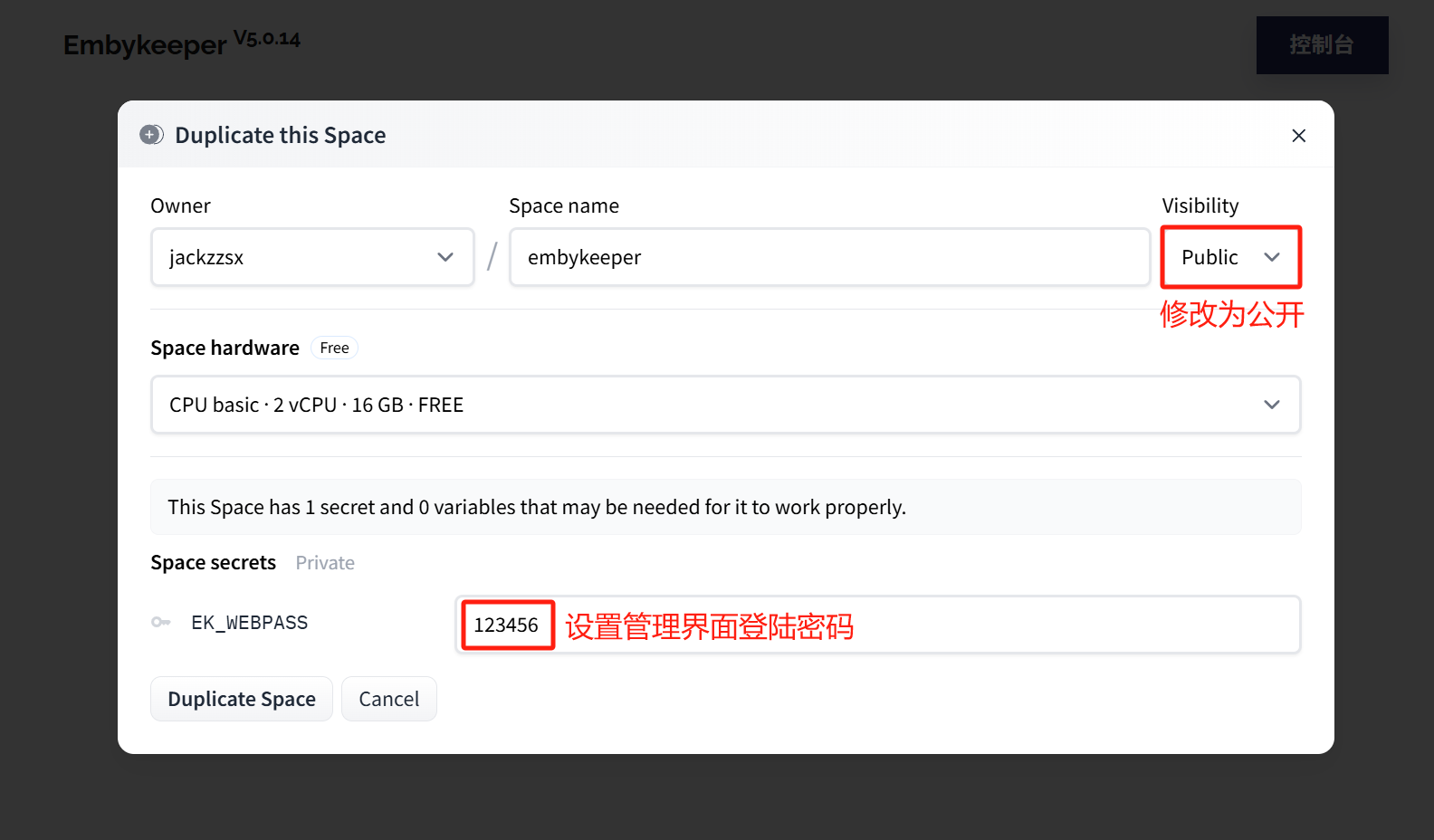Click the Cancel button
Viewport: 1434px width, 840px height.
pos(389,699)
